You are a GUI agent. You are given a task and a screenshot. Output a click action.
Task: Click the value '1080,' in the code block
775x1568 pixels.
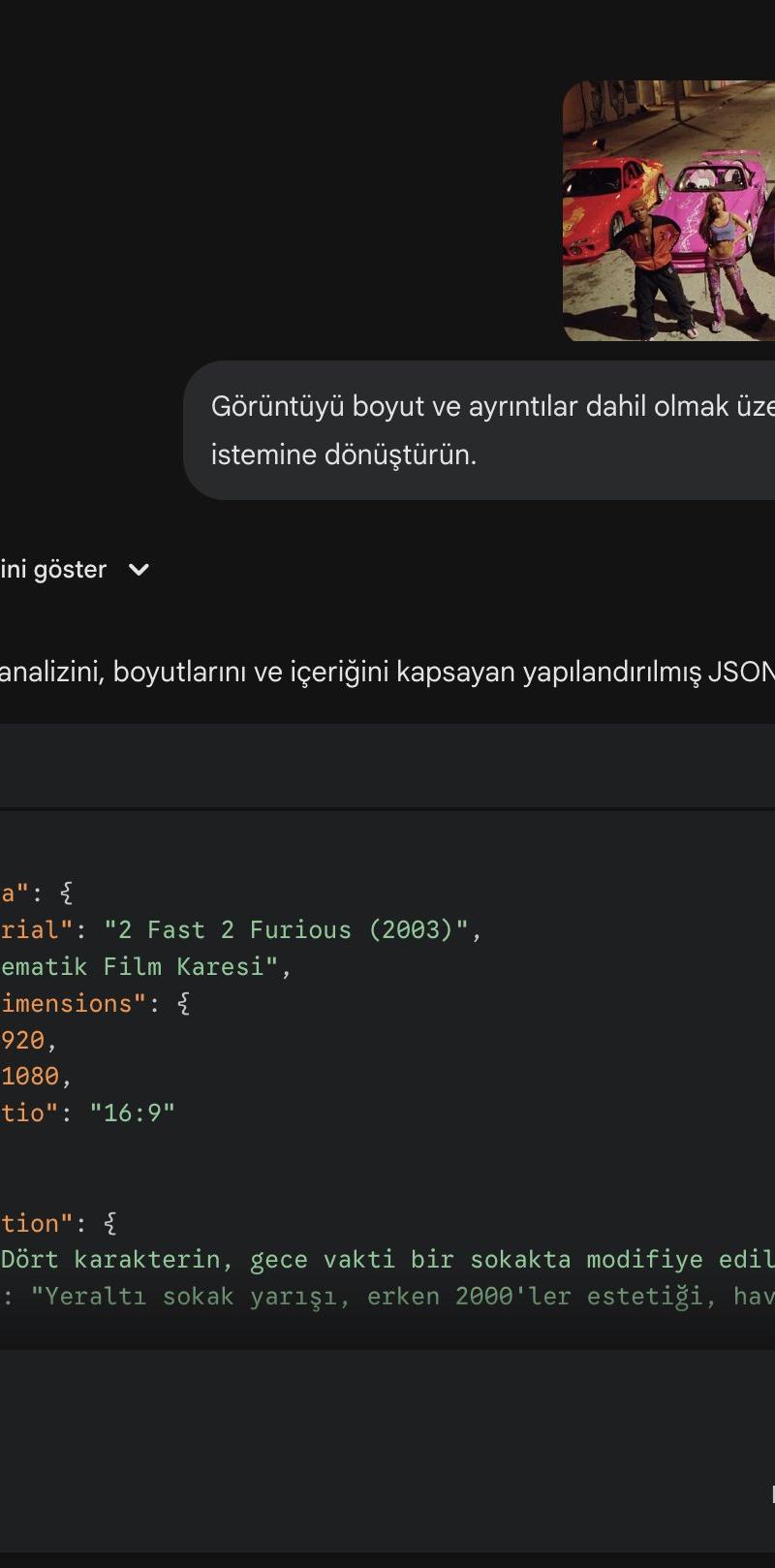tap(36, 1077)
